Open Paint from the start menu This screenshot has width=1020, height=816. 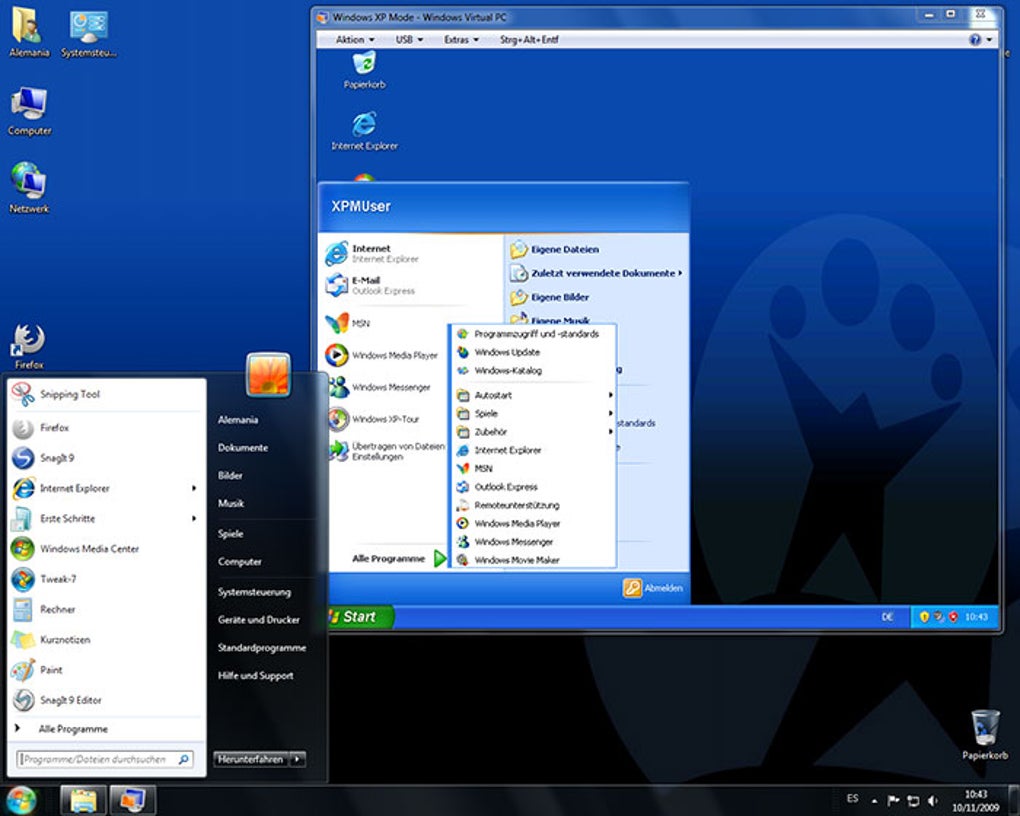click(51, 670)
